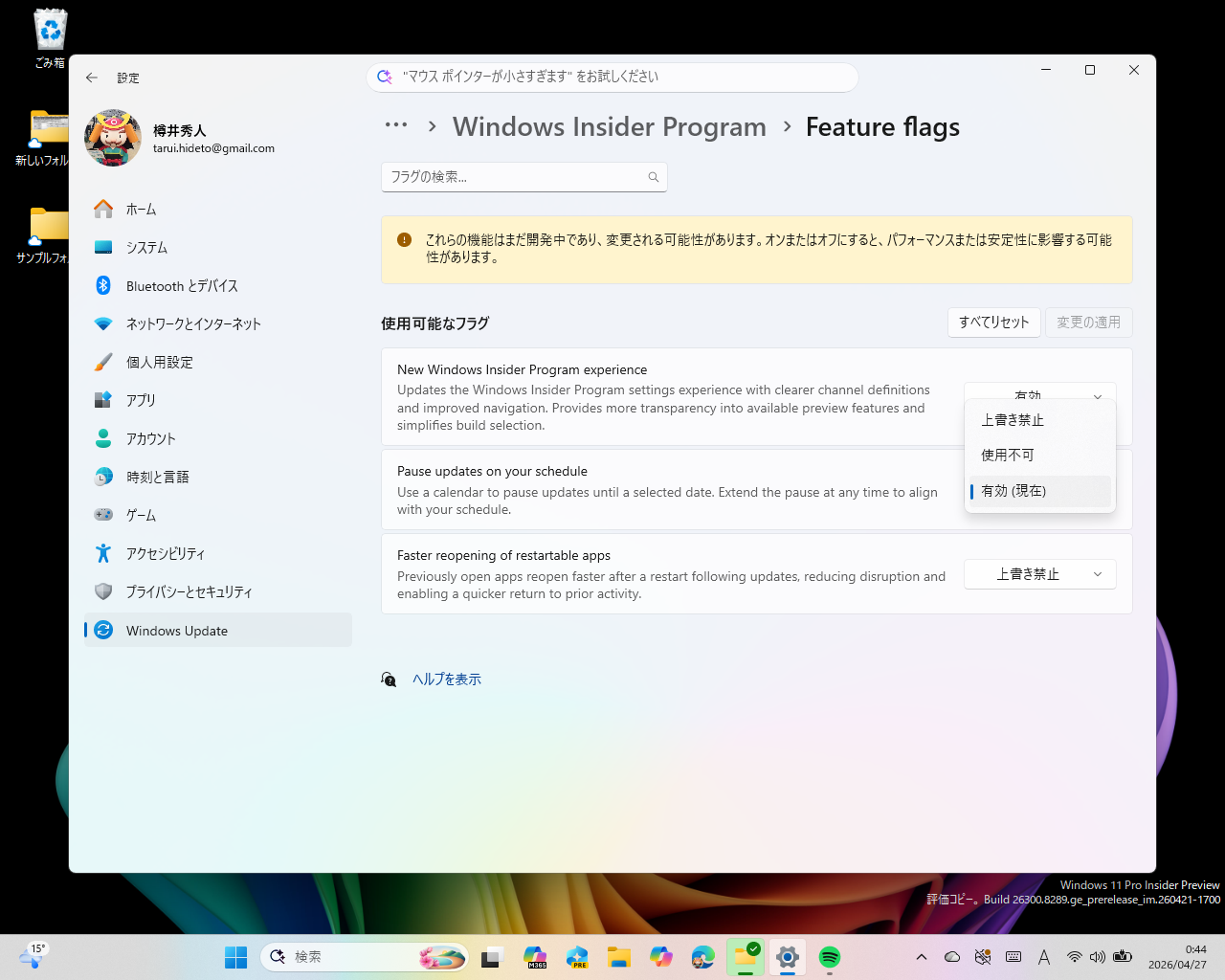The width and height of the screenshot is (1225, 980).
Task: Open the Faster reopening of restartable apps dropdown
Action: (x=1039, y=573)
